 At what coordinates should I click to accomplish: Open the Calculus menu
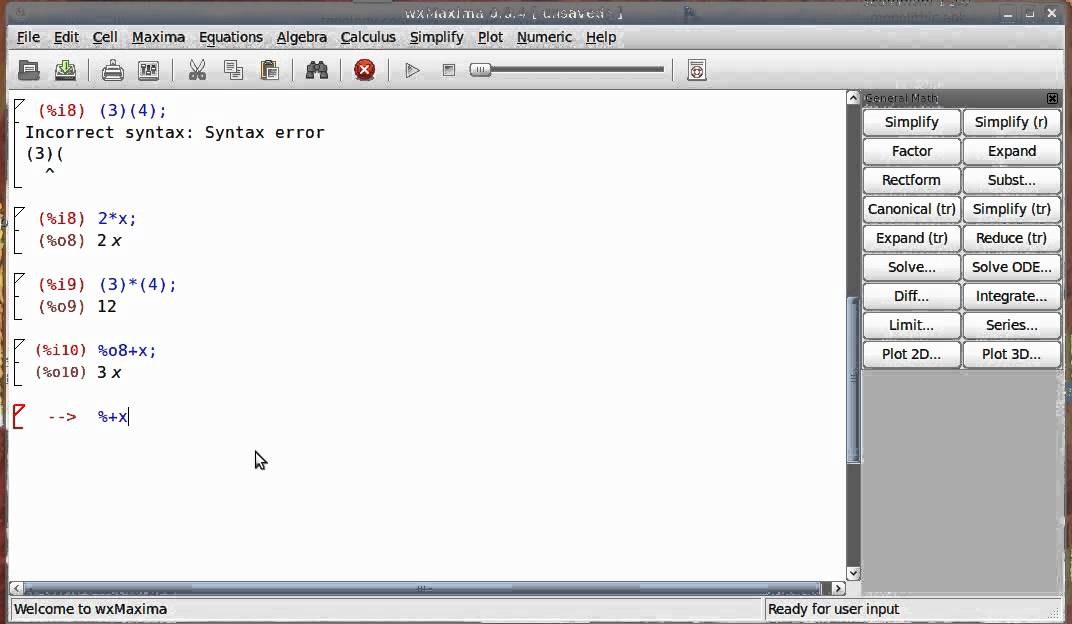(368, 37)
